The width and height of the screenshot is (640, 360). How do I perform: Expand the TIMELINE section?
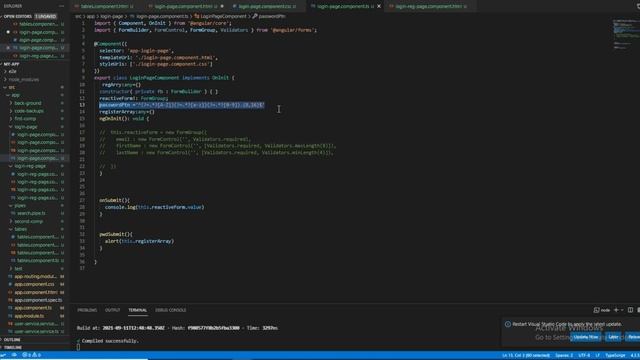[x=13, y=347]
